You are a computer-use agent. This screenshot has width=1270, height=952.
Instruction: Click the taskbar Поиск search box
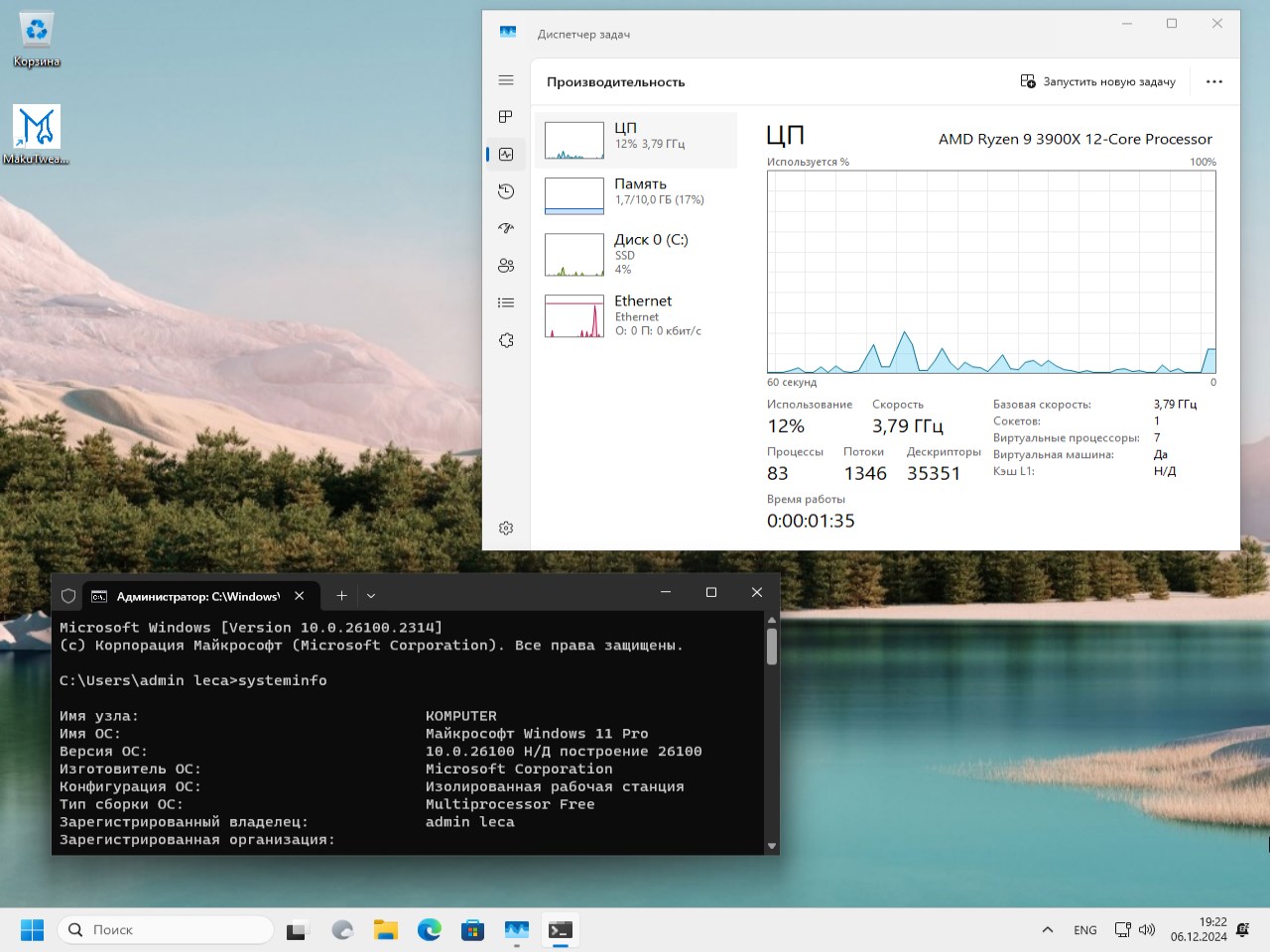pos(166,930)
